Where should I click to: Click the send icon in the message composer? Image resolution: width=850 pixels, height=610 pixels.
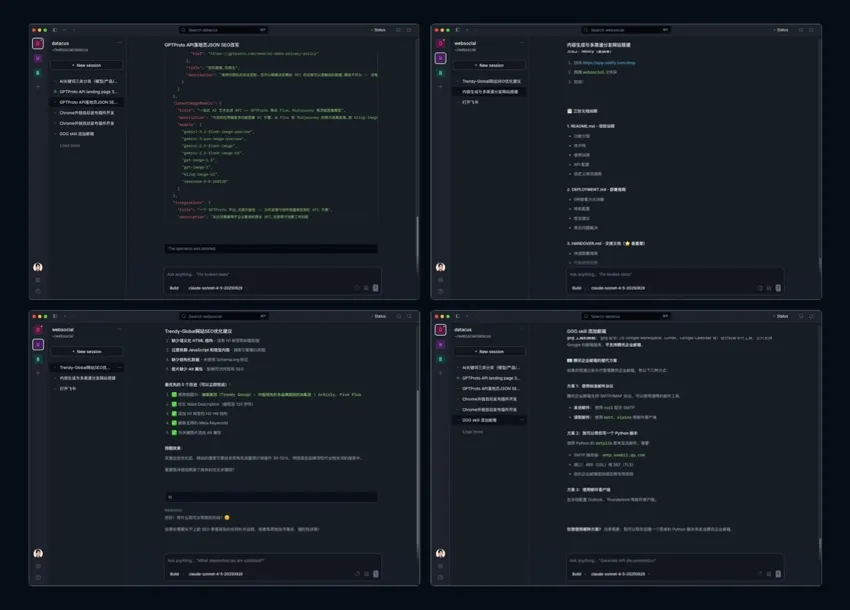tap(375, 288)
